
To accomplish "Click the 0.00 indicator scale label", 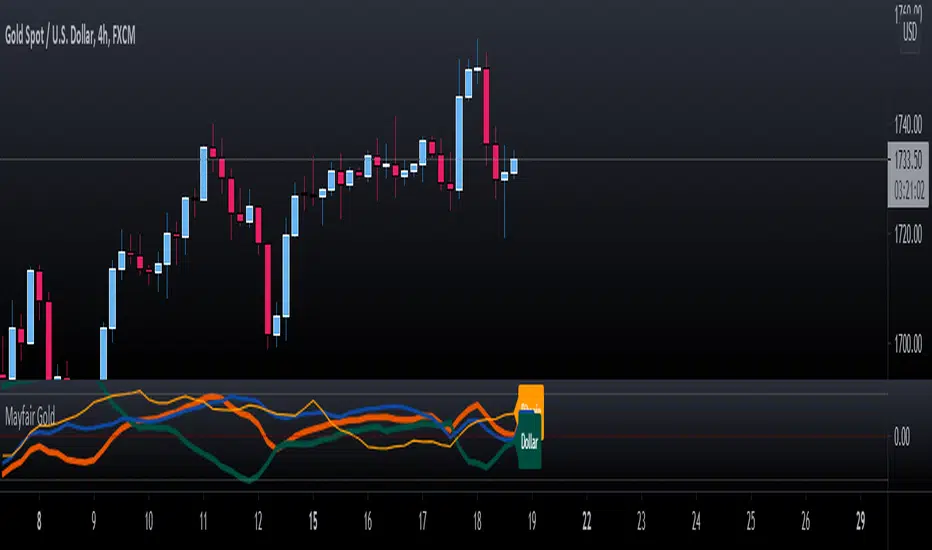I will (902, 437).
